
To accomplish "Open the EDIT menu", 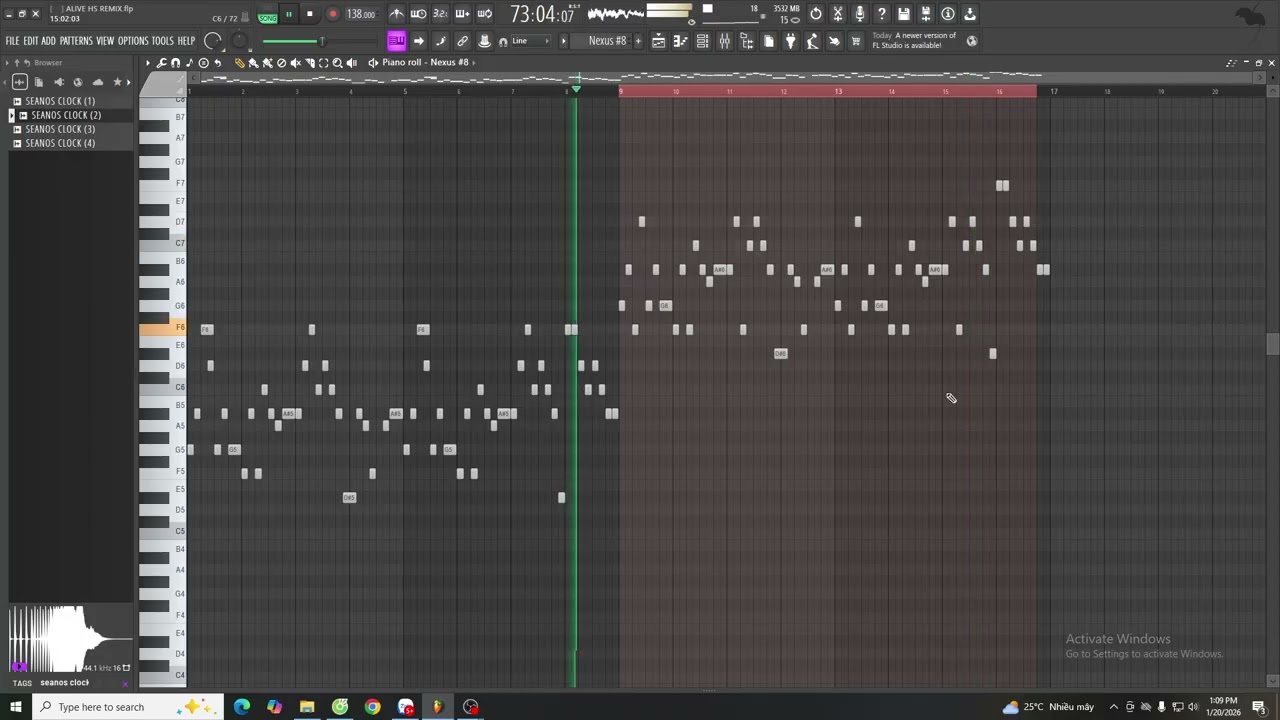I will (31, 41).
